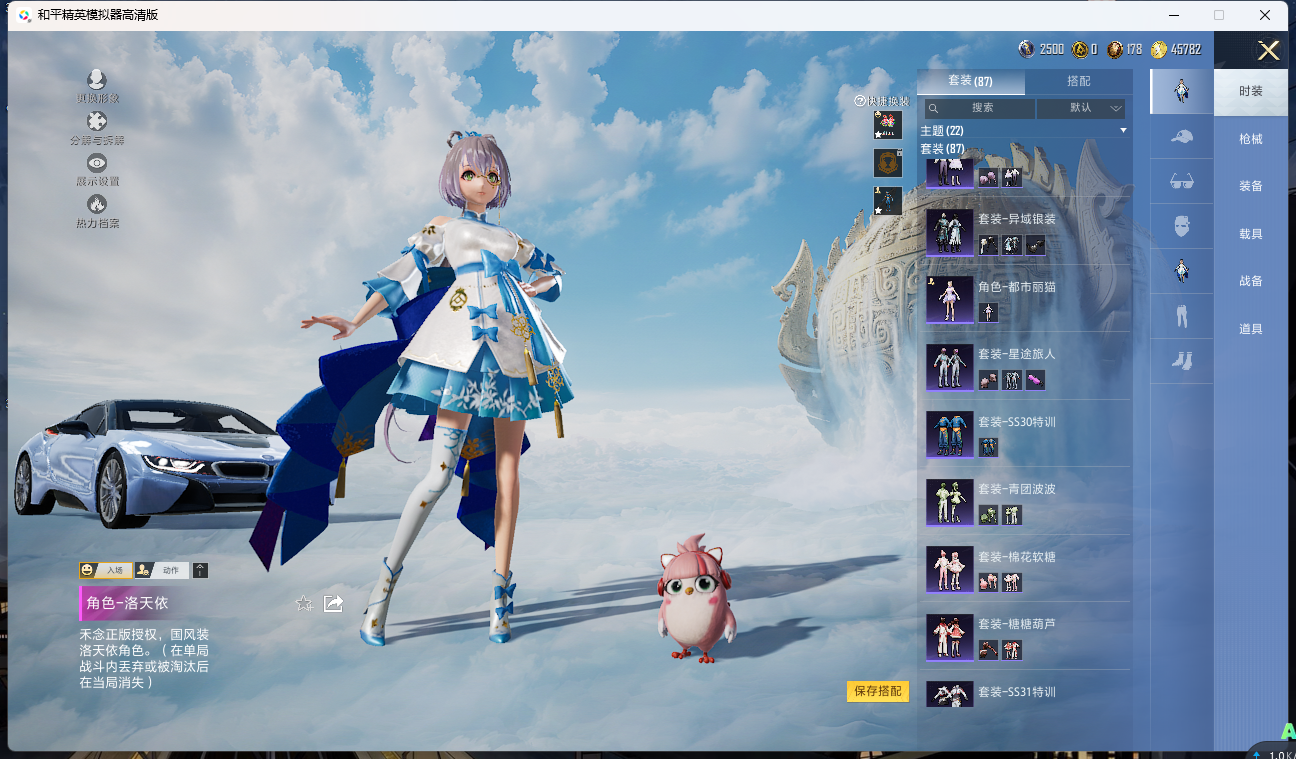Image resolution: width=1296 pixels, height=759 pixels.
Task: Open 分解与拆解 decompose icon
Action: click(x=96, y=121)
